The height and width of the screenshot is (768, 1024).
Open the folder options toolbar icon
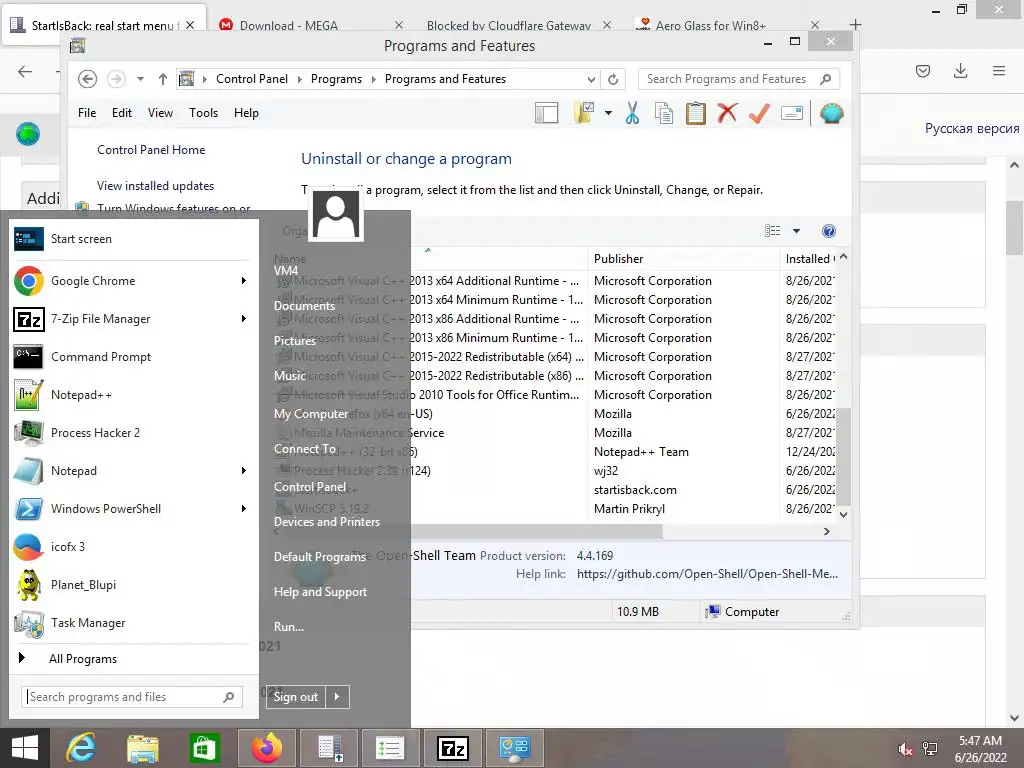point(584,112)
